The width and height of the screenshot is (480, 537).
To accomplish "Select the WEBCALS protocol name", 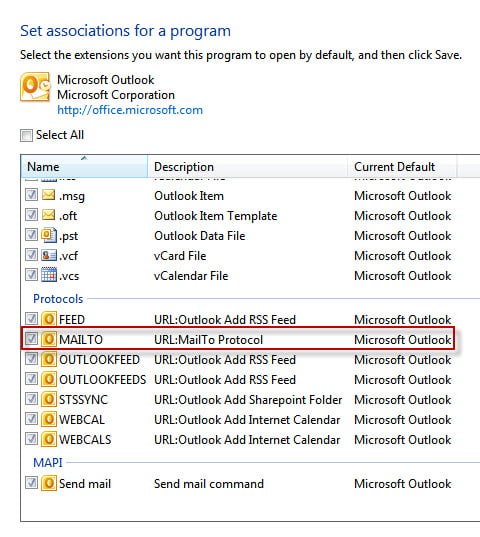I will point(85,439).
